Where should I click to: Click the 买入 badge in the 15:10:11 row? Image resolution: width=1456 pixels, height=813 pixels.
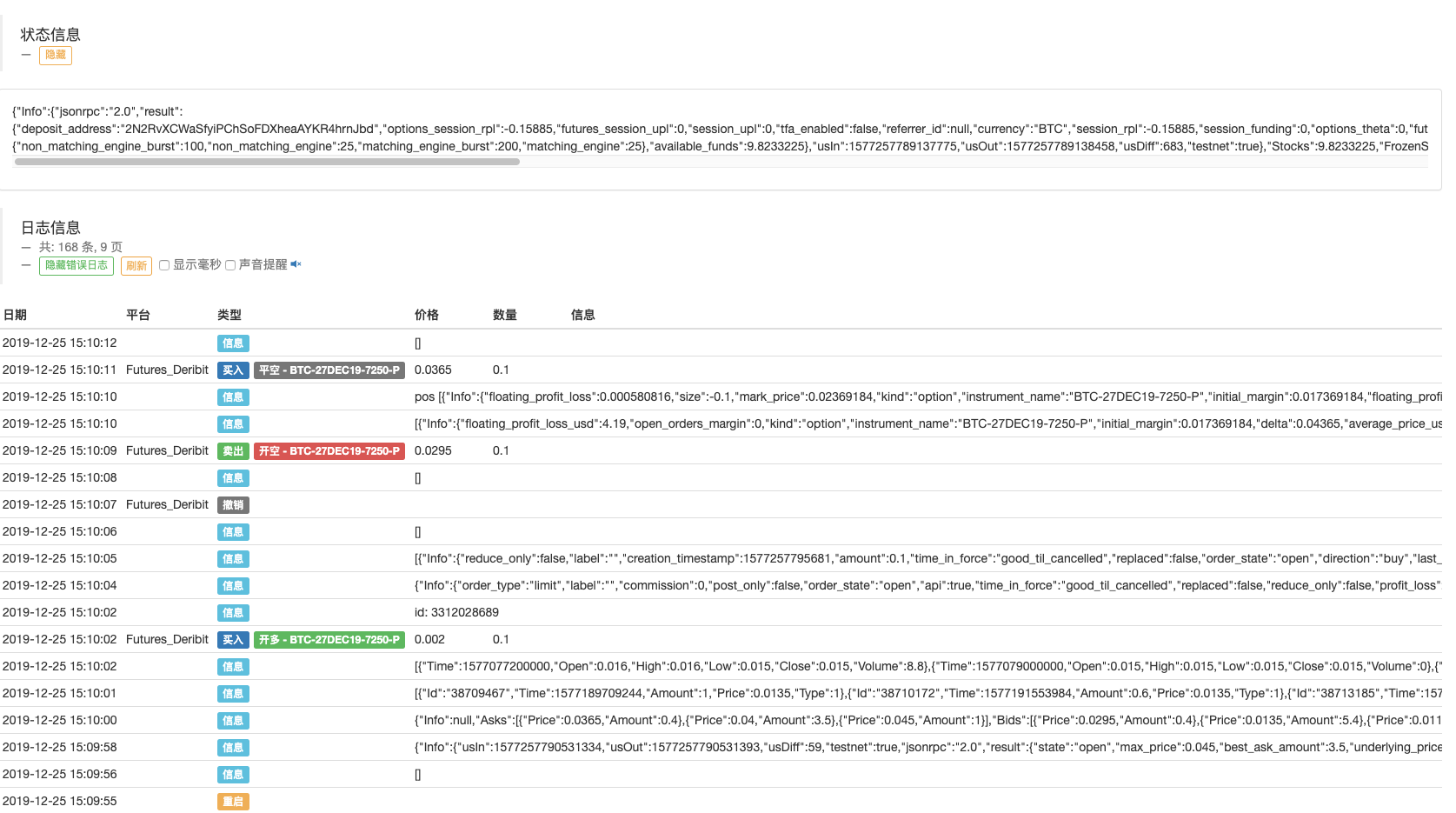point(233,370)
